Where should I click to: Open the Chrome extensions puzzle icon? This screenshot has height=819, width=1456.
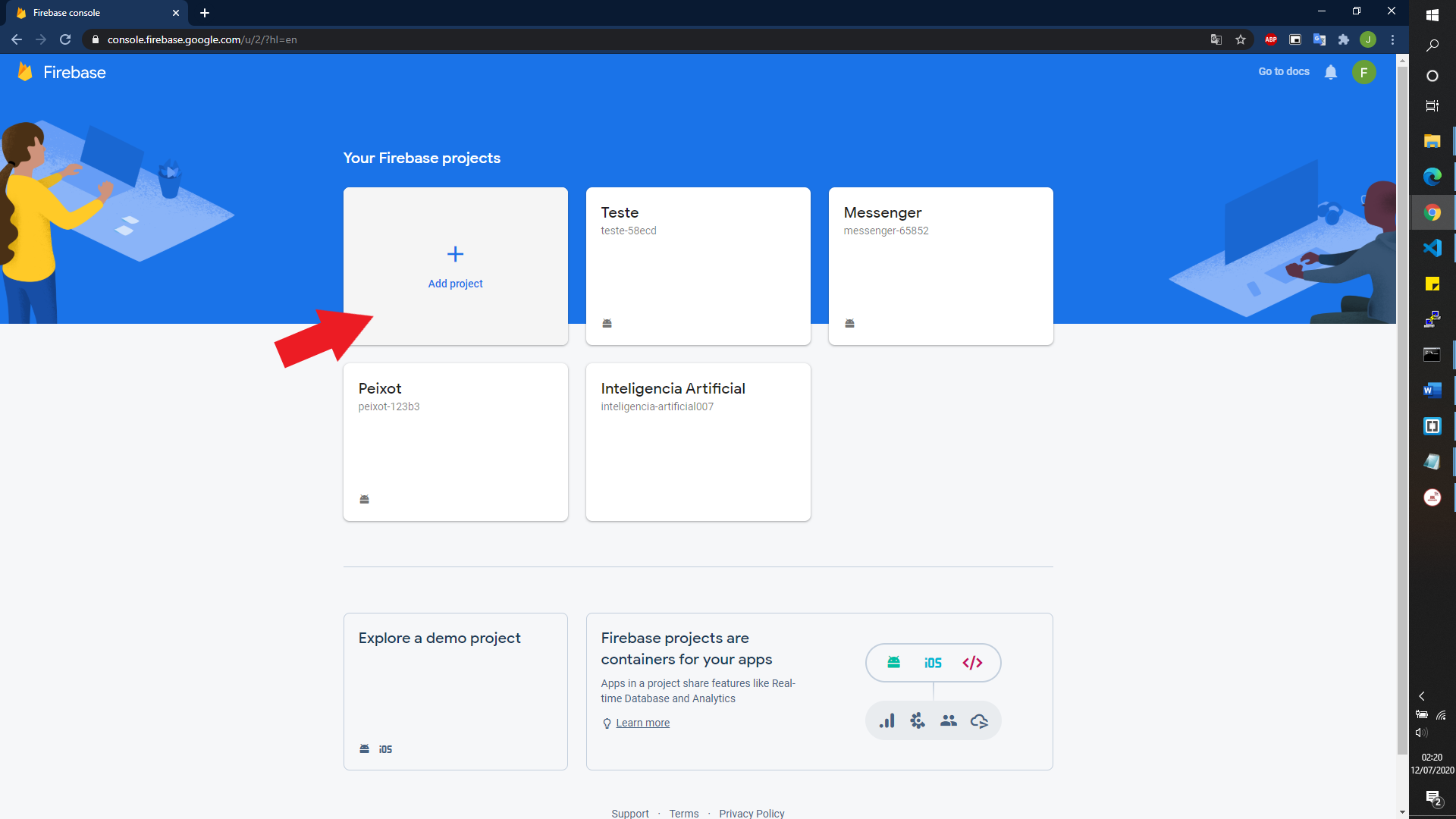click(1344, 39)
